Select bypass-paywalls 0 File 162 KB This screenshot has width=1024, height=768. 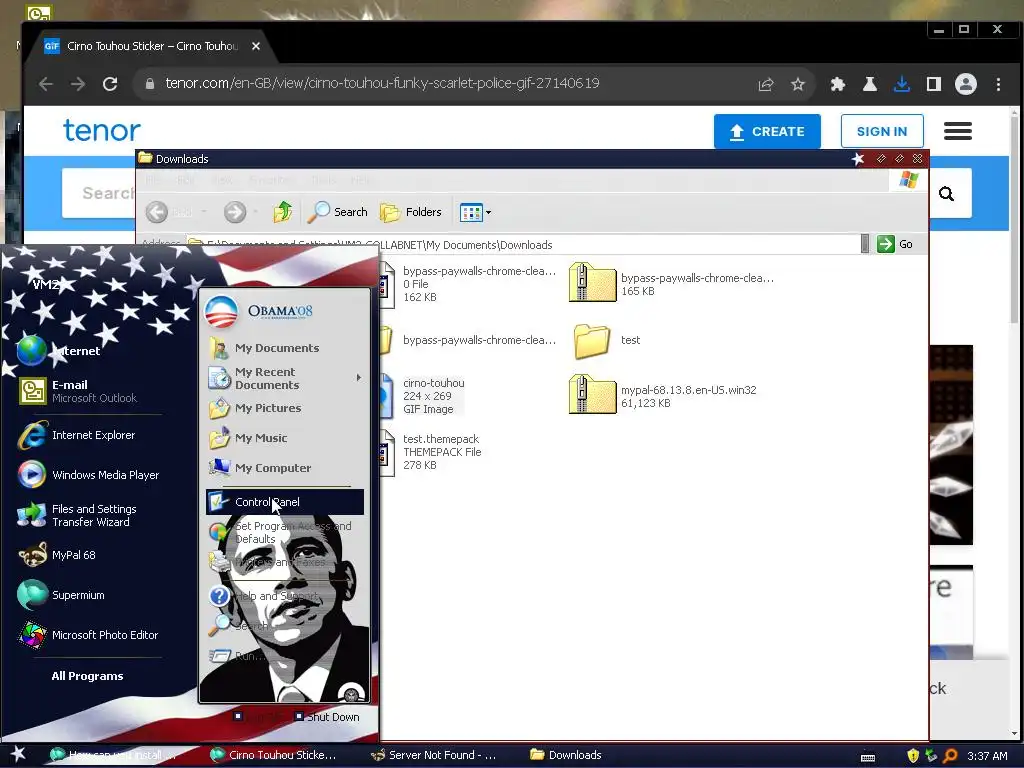469,283
